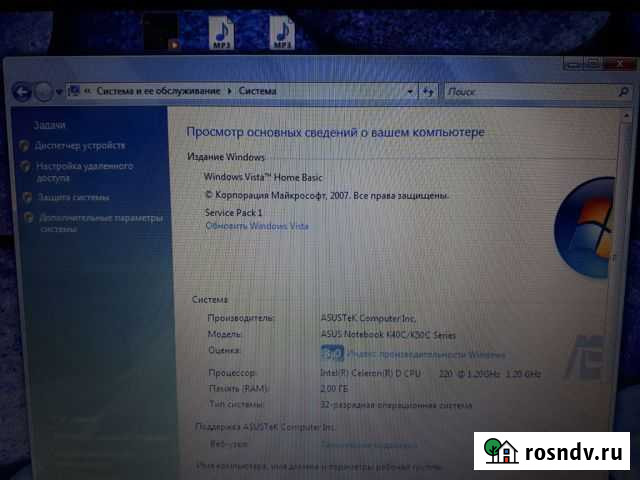640x480 pixels.
Task: Select the first MP3 file on desktop
Action: [220, 33]
